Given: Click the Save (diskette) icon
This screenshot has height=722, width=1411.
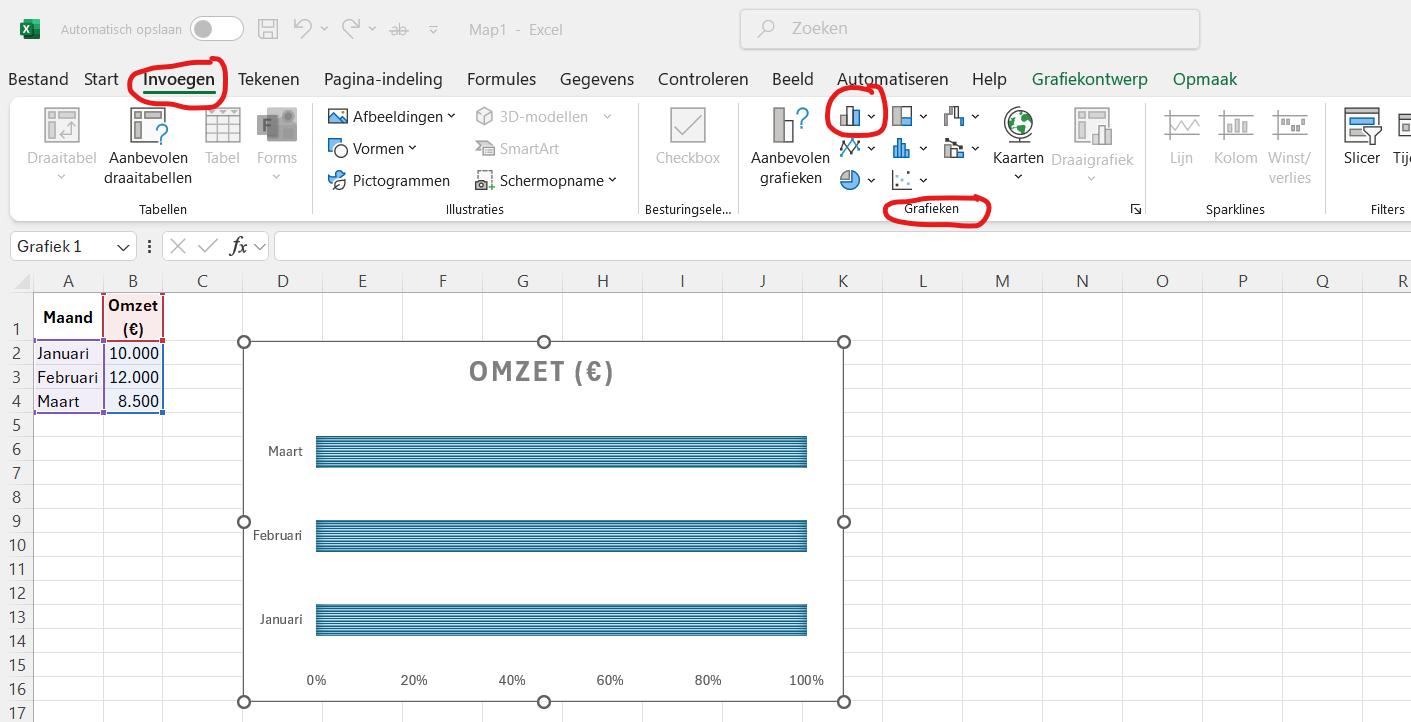Looking at the screenshot, I should 268,29.
